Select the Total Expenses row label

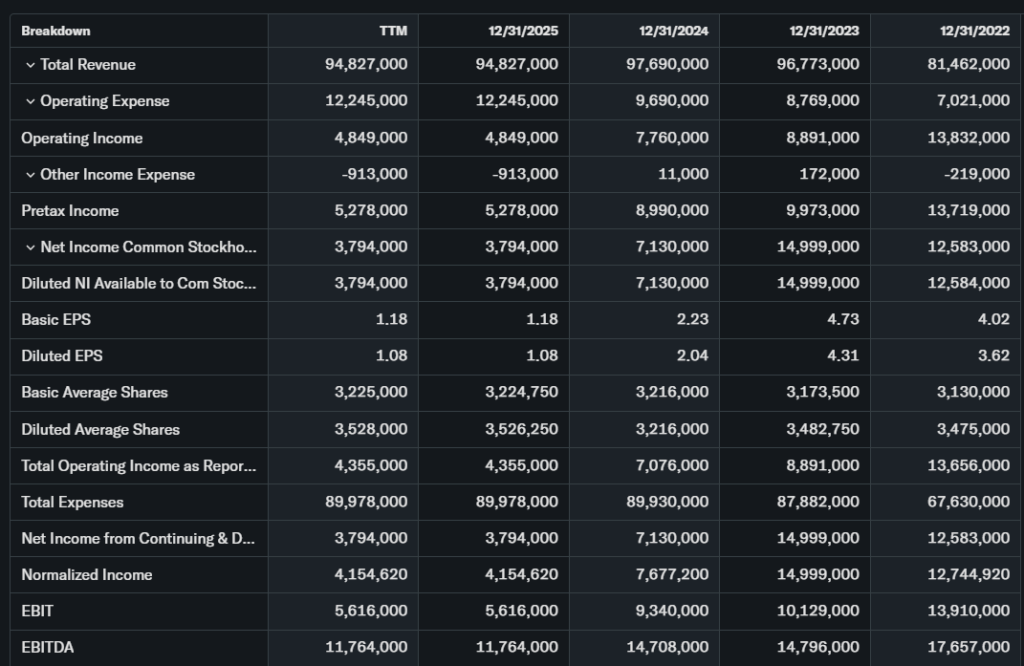(72, 502)
